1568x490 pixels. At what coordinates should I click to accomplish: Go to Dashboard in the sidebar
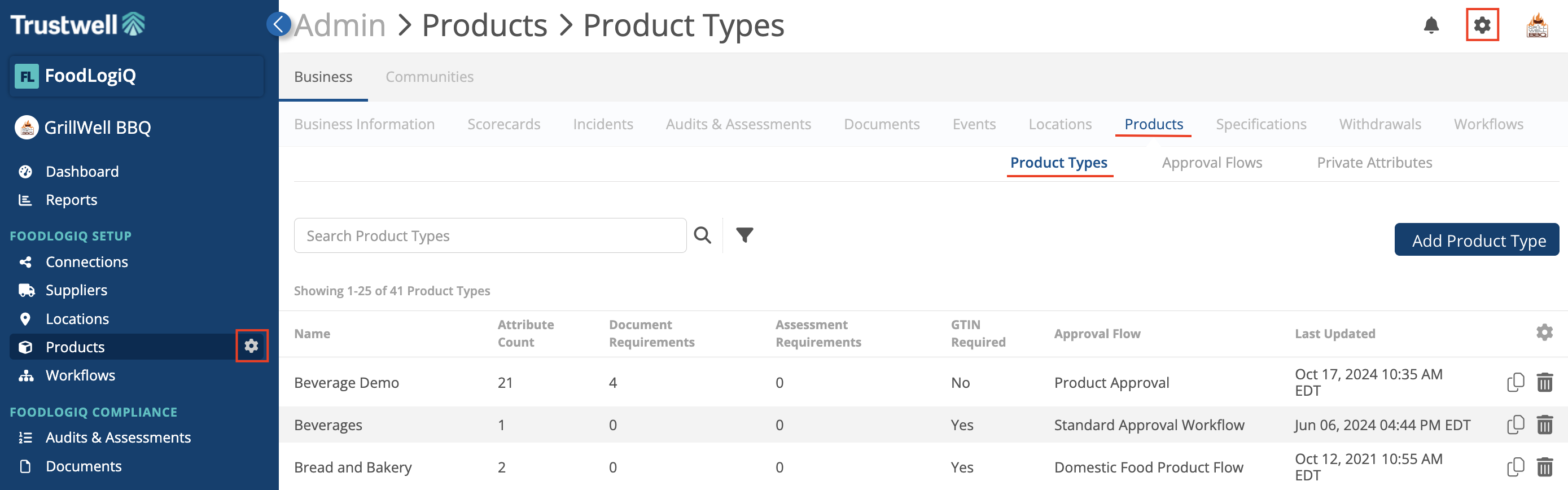(x=82, y=172)
